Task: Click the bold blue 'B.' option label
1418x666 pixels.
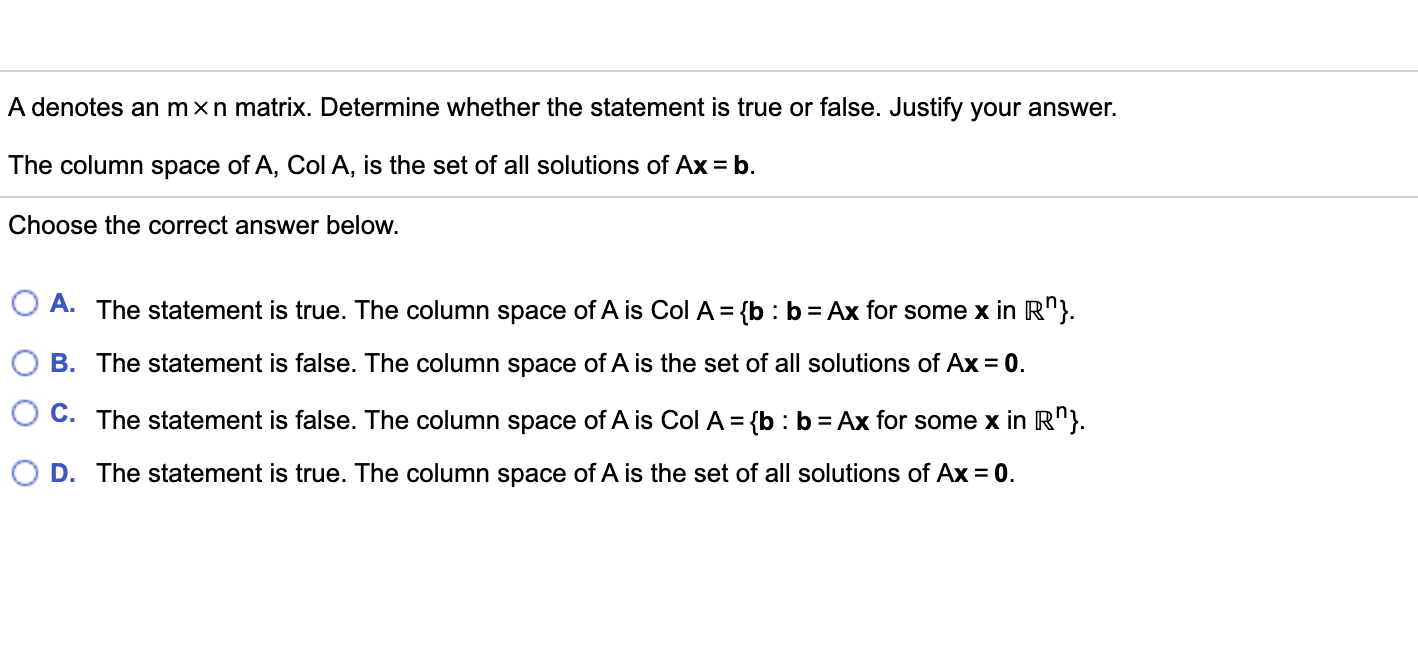Action: click(x=64, y=362)
